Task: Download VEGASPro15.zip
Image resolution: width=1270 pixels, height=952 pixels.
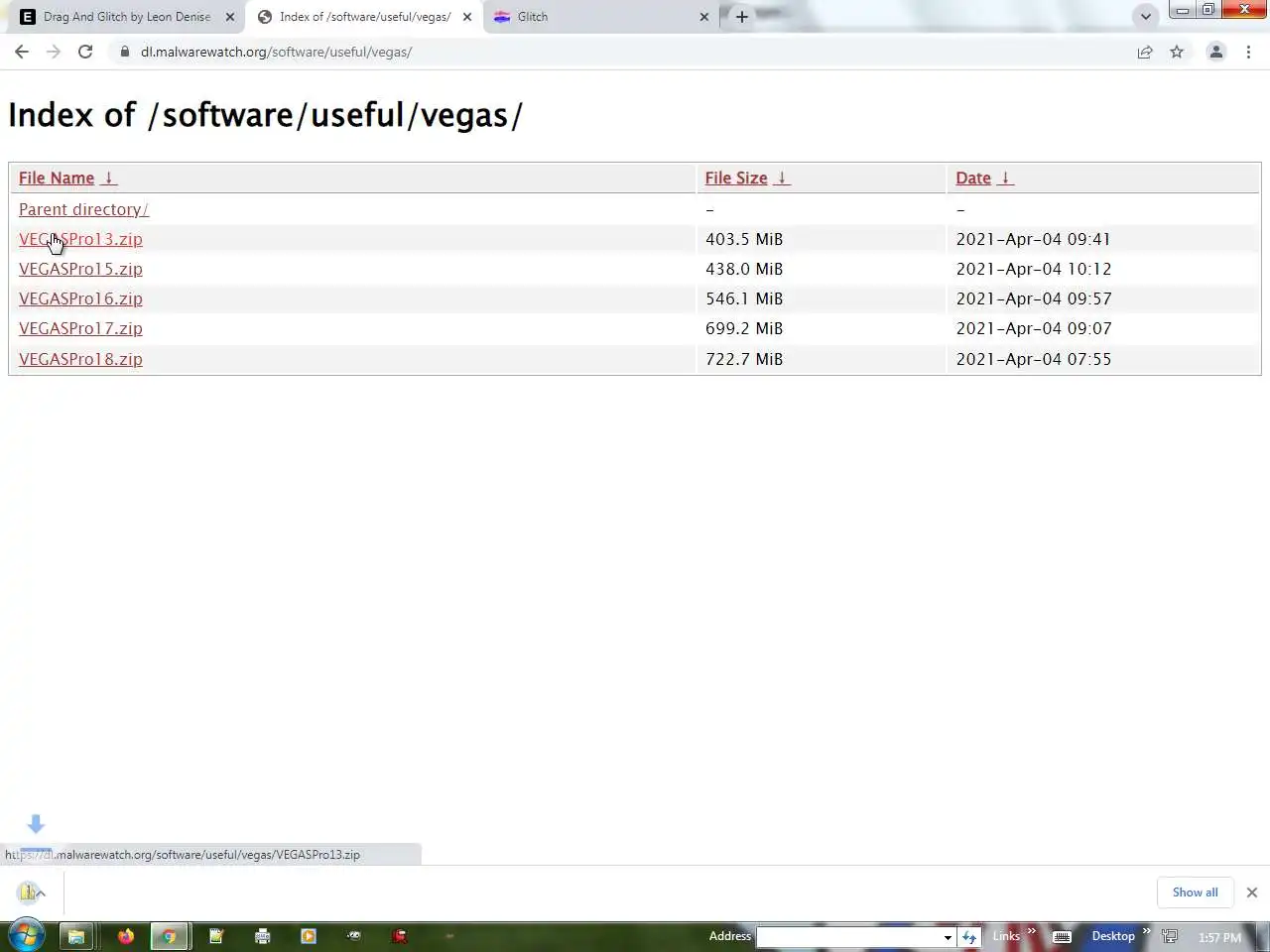Action: click(x=80, y=269)
